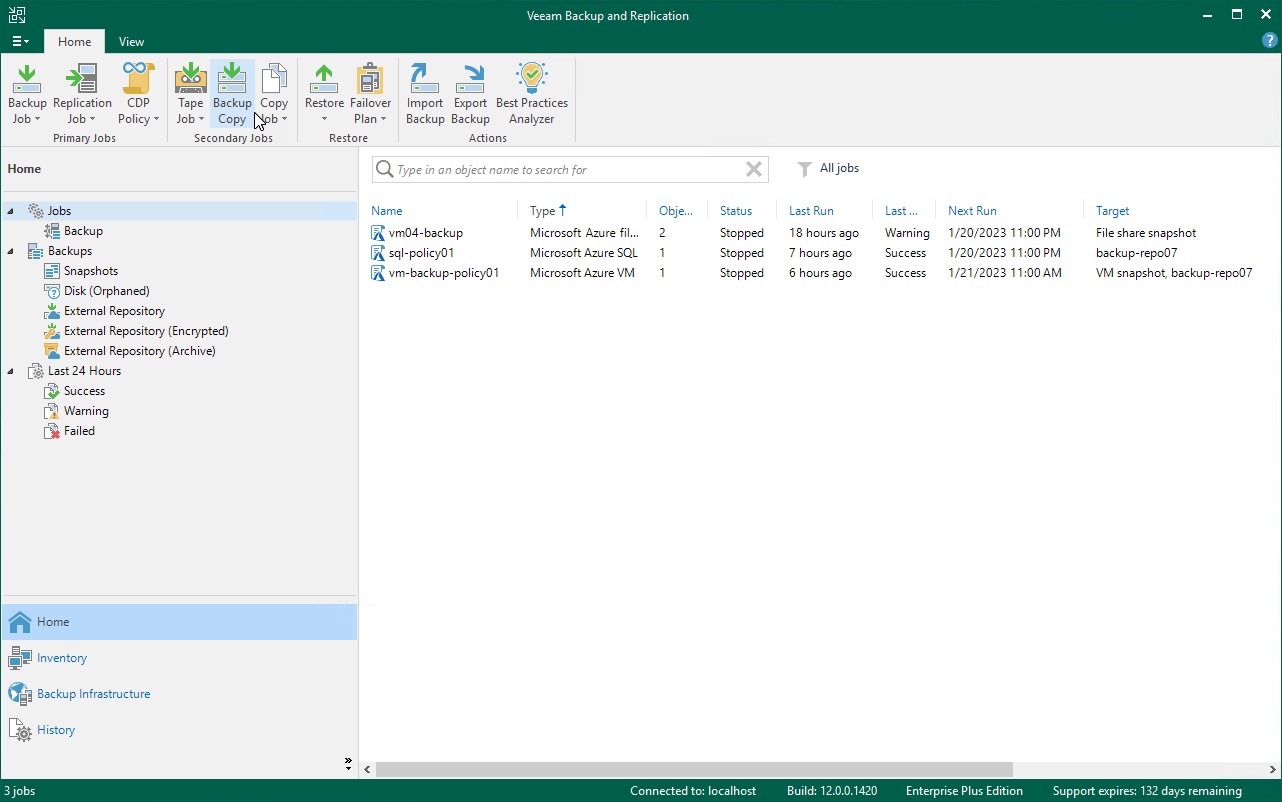This screenshot has height=802, width=1282.
Task: Select the Success tree item
Action: [x=84, y=391]
